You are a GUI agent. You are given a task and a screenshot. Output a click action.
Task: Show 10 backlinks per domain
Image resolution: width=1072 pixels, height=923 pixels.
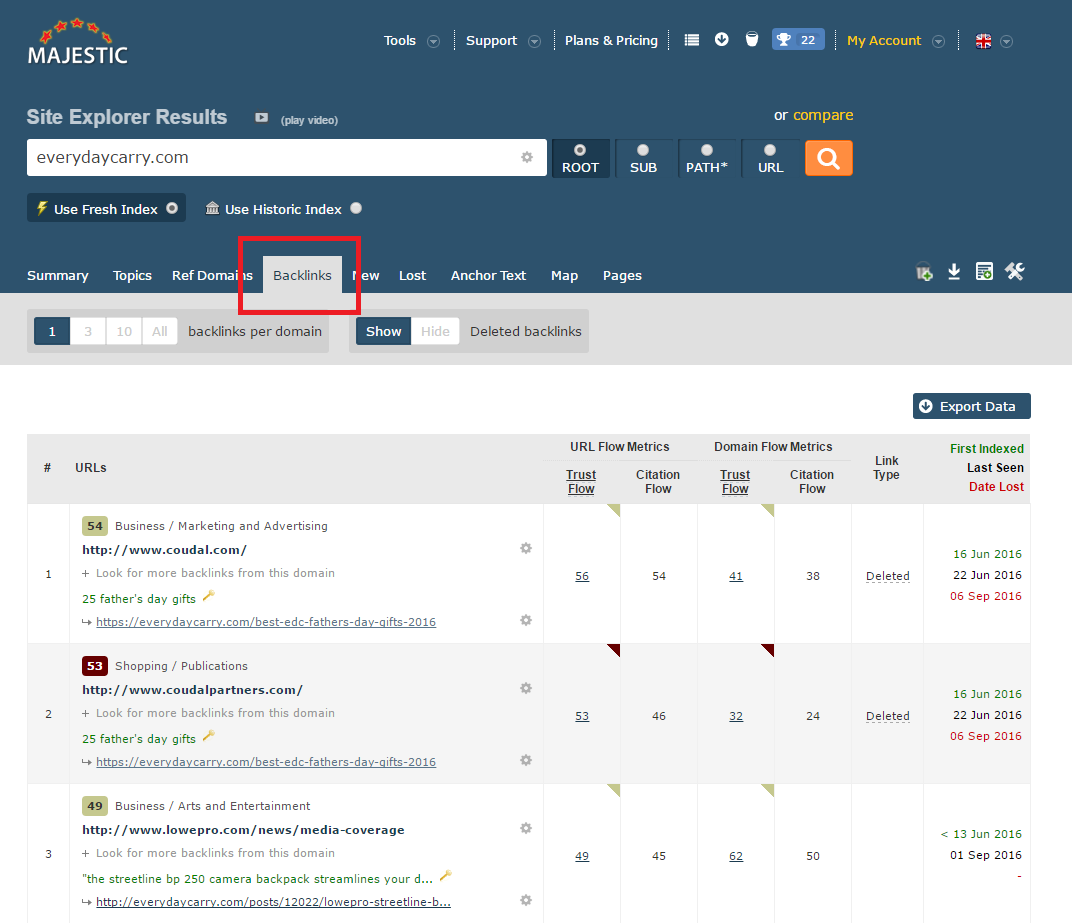click(123, 330)
